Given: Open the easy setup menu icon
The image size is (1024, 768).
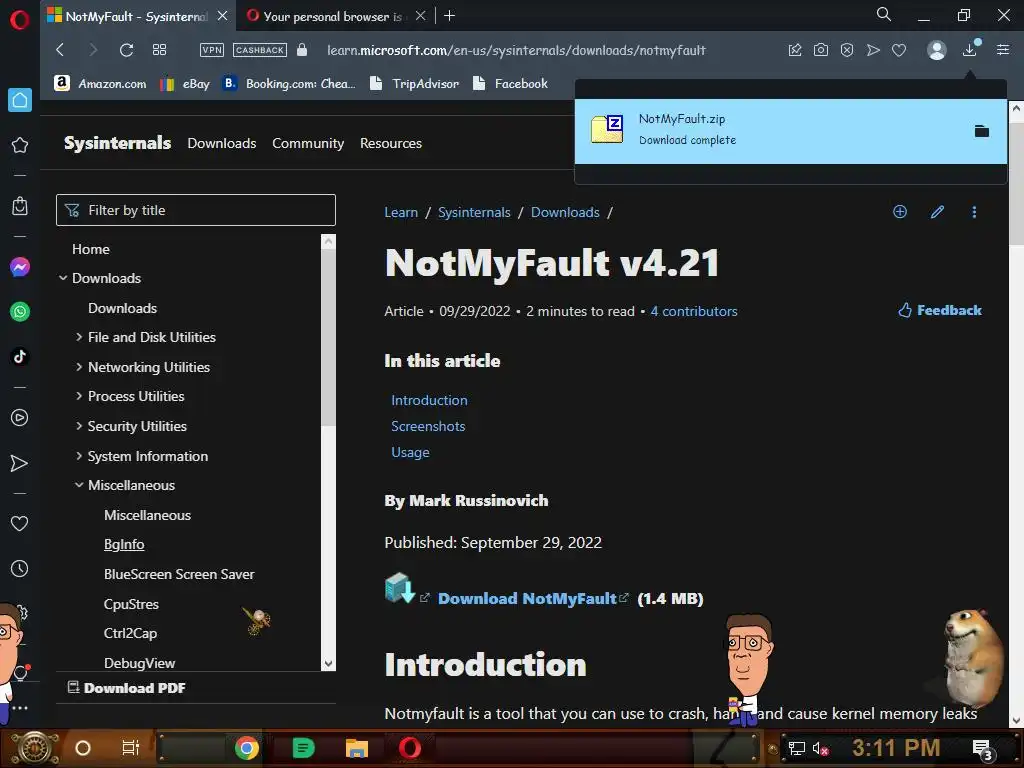Looking at the screenshot, I should click(x=1003, y=50).
